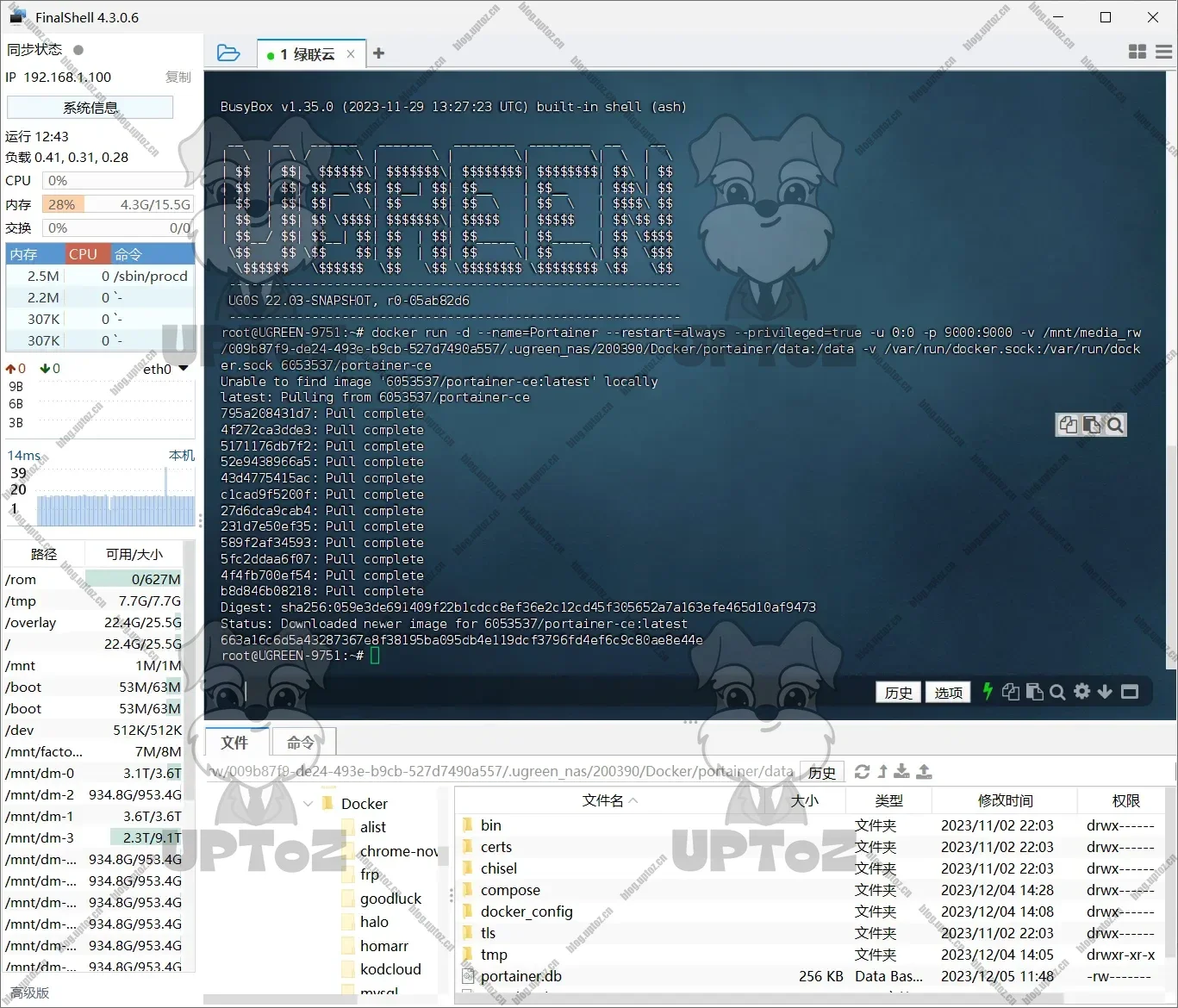Switch to the grid layout view icon
The height and width of the screenshot is (1008, 1178).
1137,53
